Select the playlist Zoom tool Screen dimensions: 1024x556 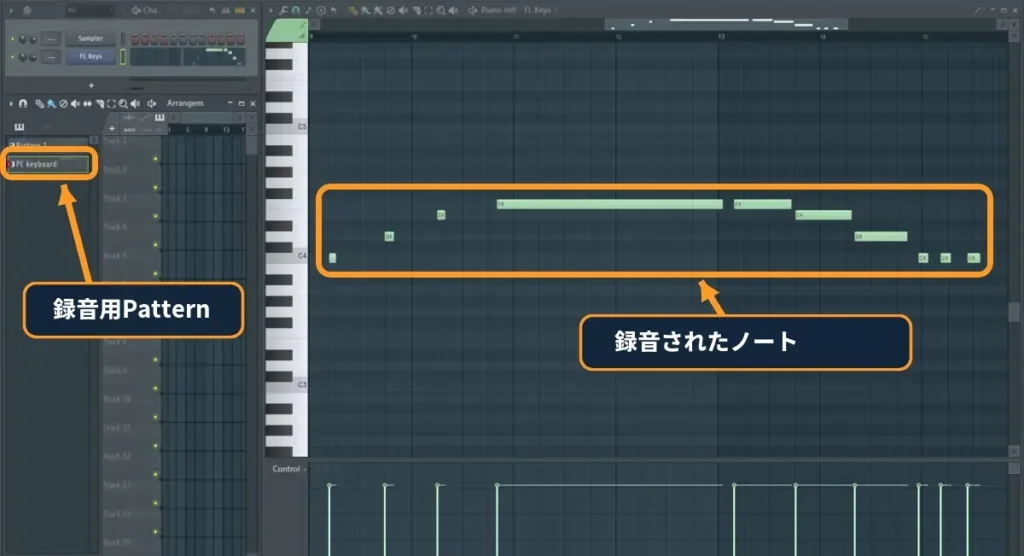(123, 103)
